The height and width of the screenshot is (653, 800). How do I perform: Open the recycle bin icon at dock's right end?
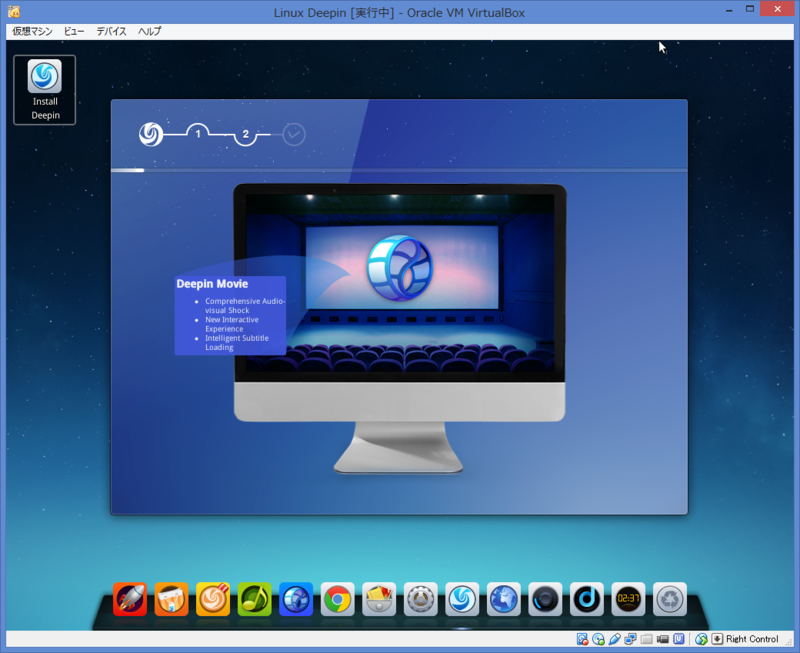(x=668, y=600)
